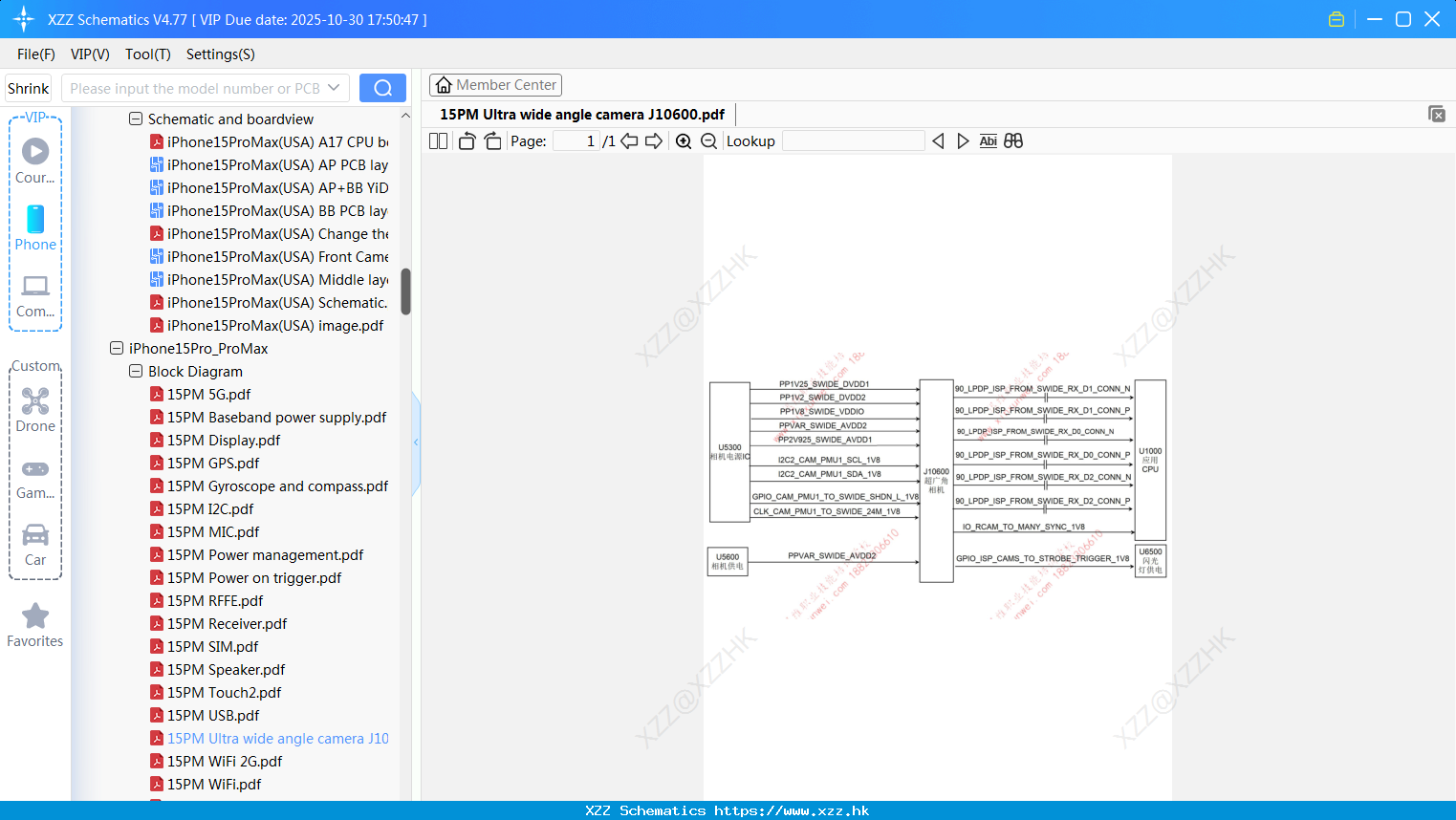
Task: Rotate the page counterclockwise
Action: tap(467, 141)
